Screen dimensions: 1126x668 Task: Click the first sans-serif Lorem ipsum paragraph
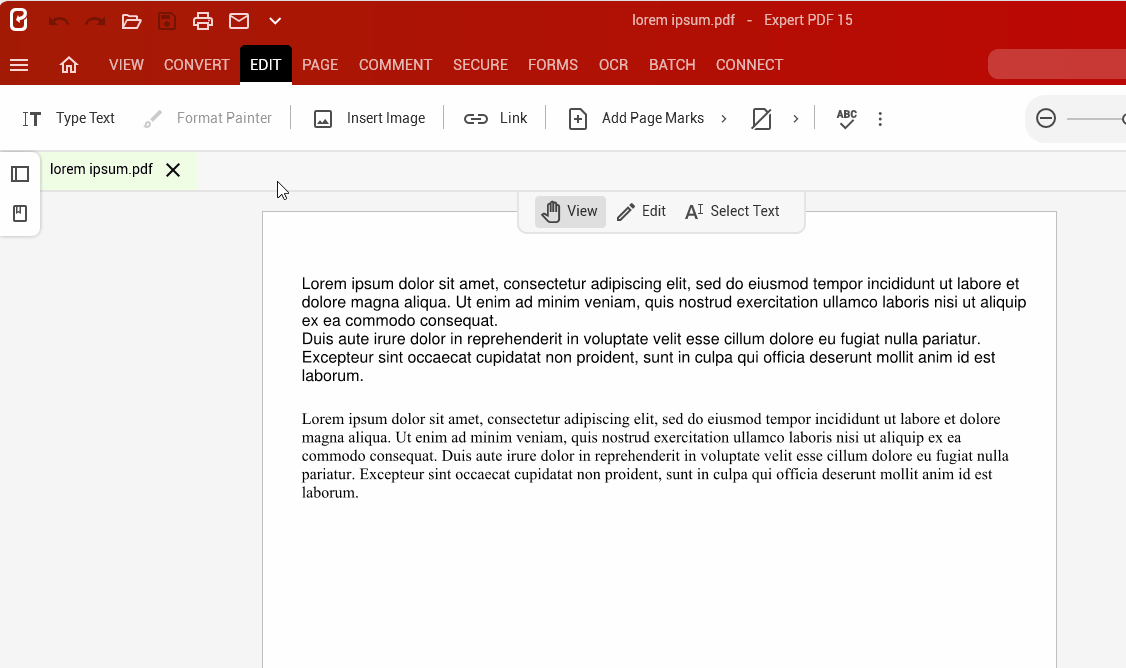(664, 330)
